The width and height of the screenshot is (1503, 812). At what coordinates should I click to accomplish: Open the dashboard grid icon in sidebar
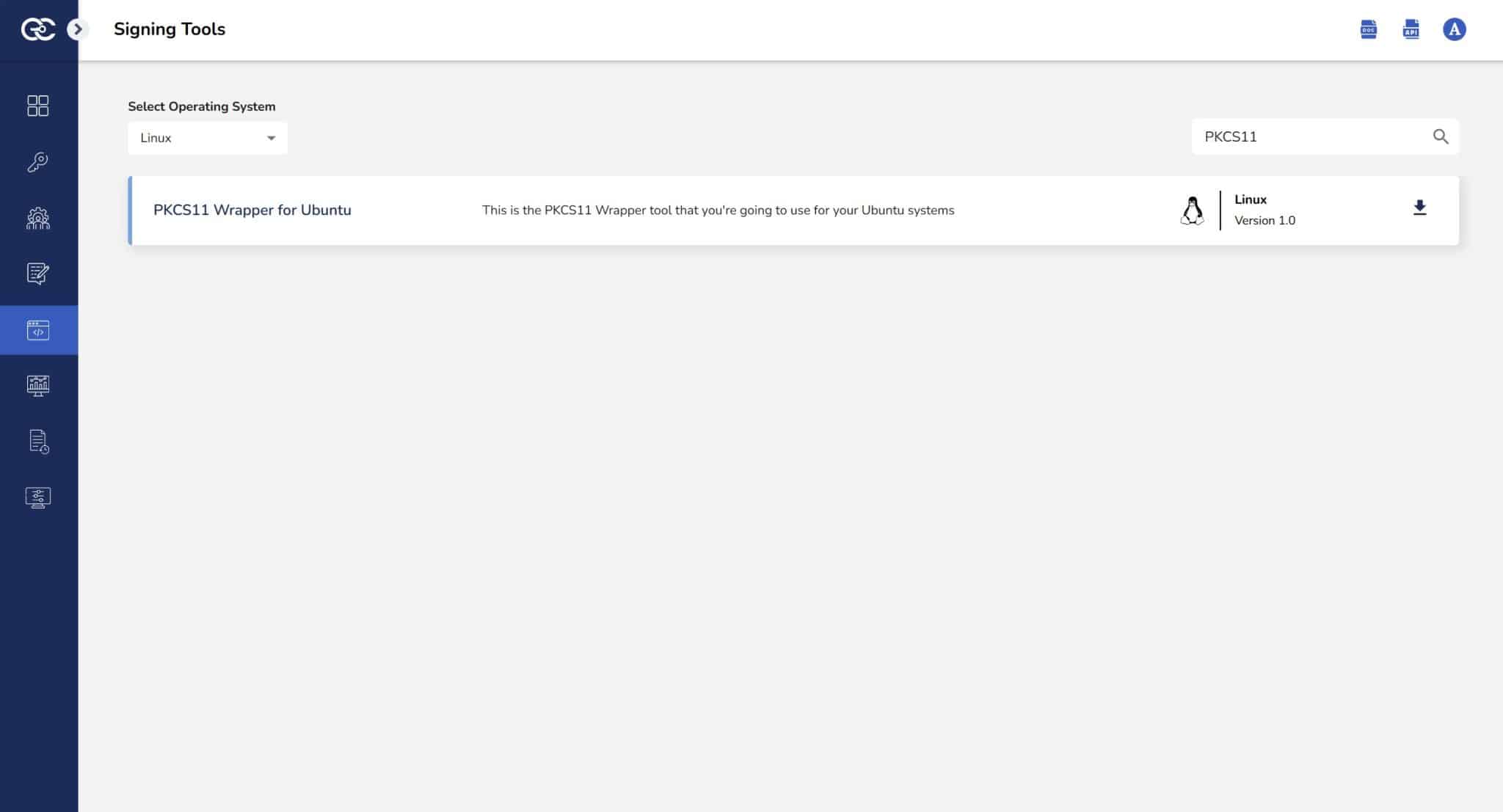pyautogui.click(x=38, y=106)
